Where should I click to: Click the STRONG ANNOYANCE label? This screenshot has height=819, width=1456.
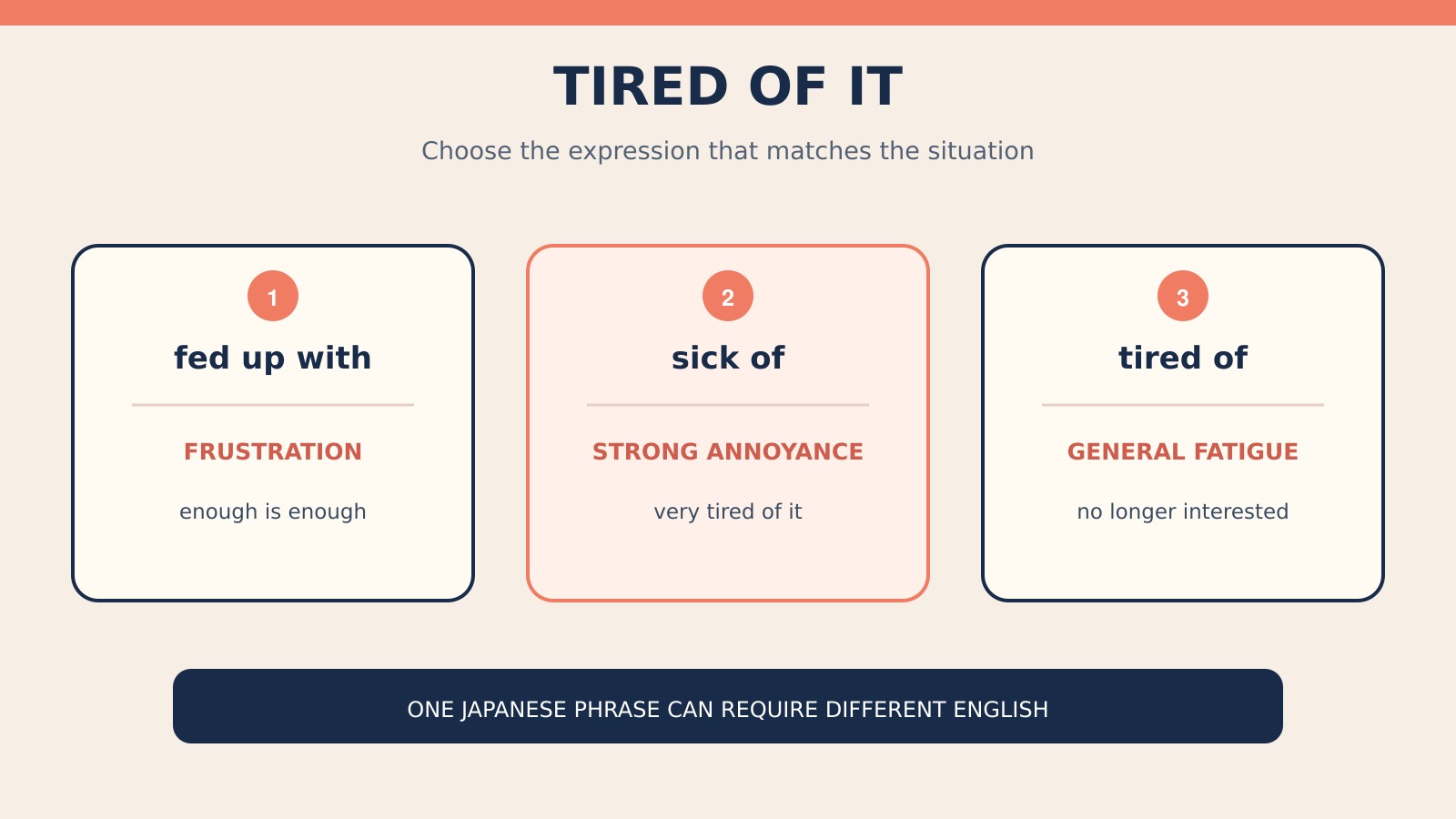[728, 451]
